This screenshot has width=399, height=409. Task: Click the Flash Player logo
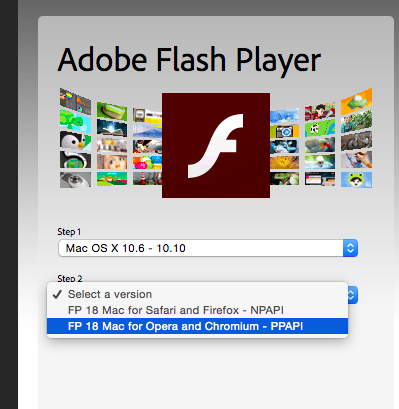216,145
